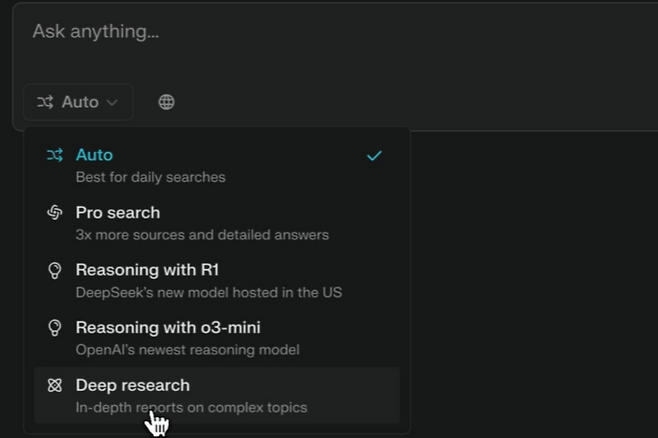The width and height of the screenshot is (658, 438).
Task: Open the Auto mode selector dropdown
Action: [78, 102]
